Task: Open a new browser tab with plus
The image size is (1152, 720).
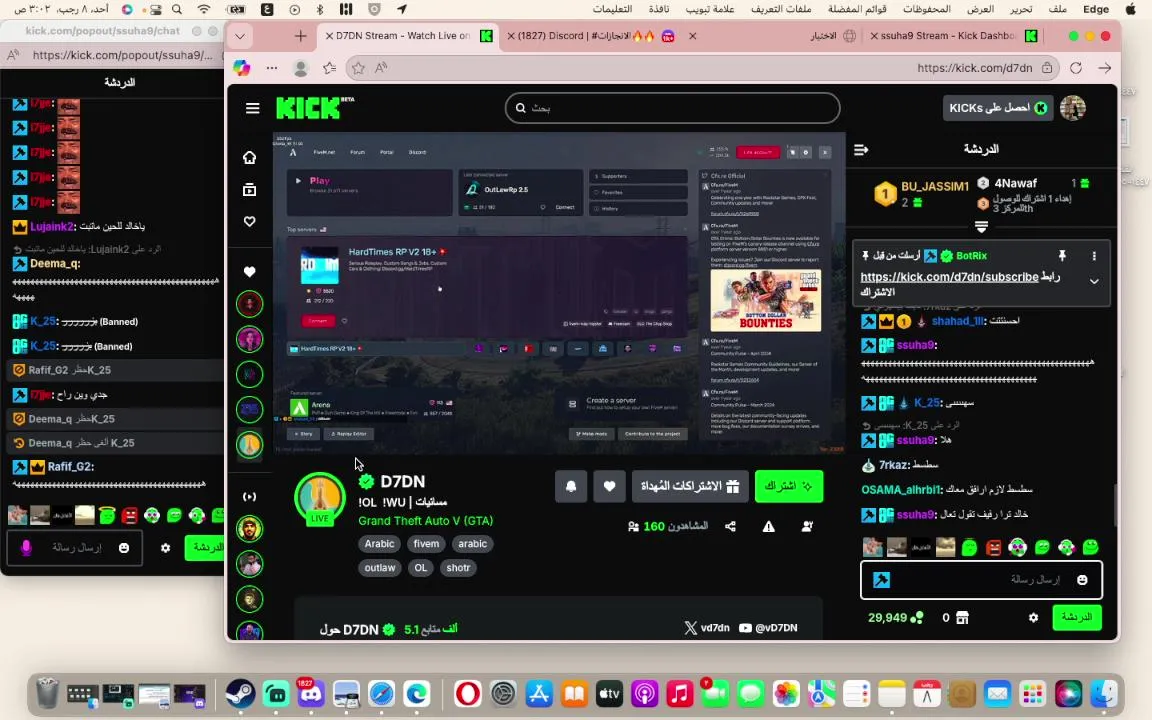Action: (300, 35)
